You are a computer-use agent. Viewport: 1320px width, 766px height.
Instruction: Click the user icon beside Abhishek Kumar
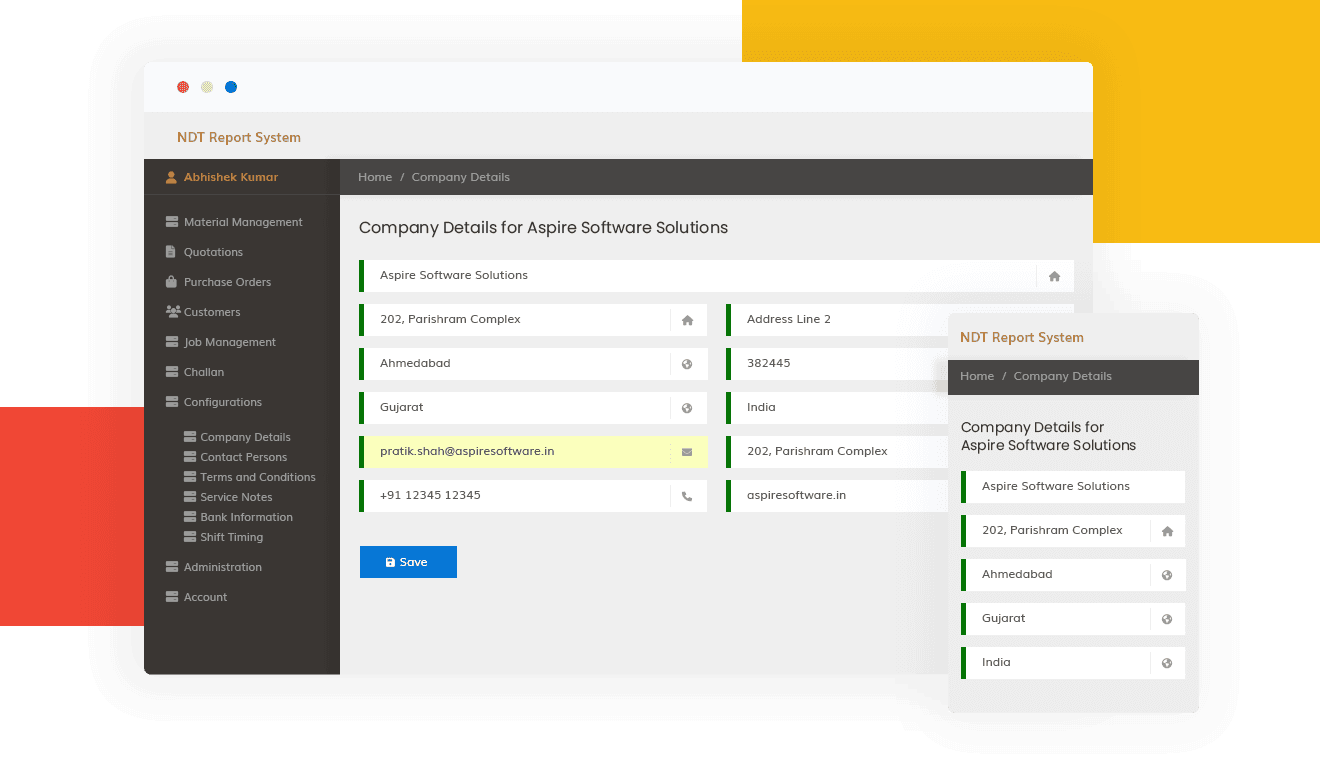point(170,176)
